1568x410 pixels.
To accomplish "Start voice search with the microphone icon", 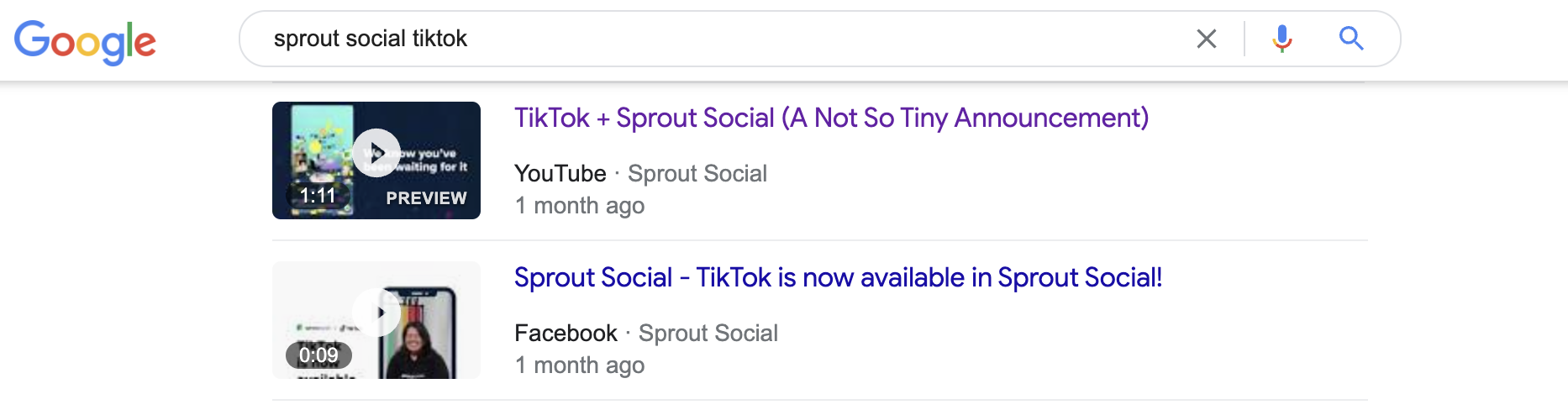I will click(x=1281, y=39).
